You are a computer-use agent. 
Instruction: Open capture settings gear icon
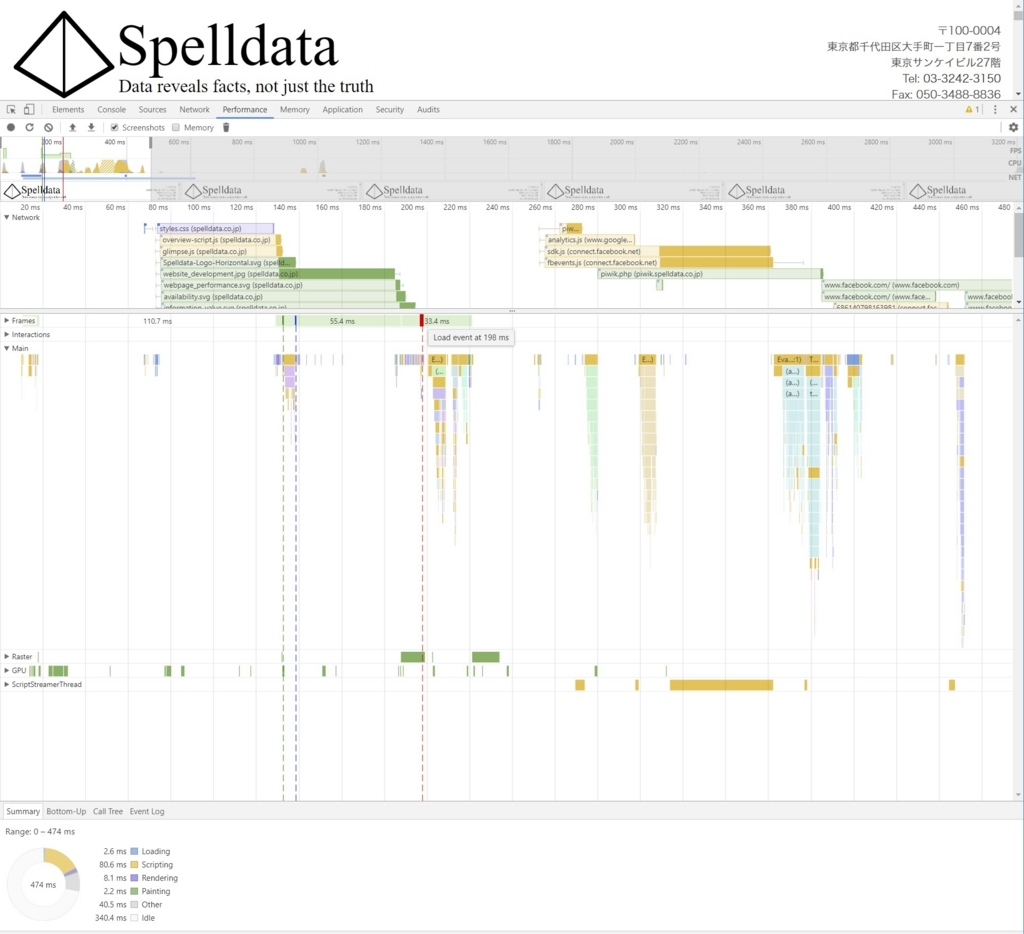[1013, 127]
